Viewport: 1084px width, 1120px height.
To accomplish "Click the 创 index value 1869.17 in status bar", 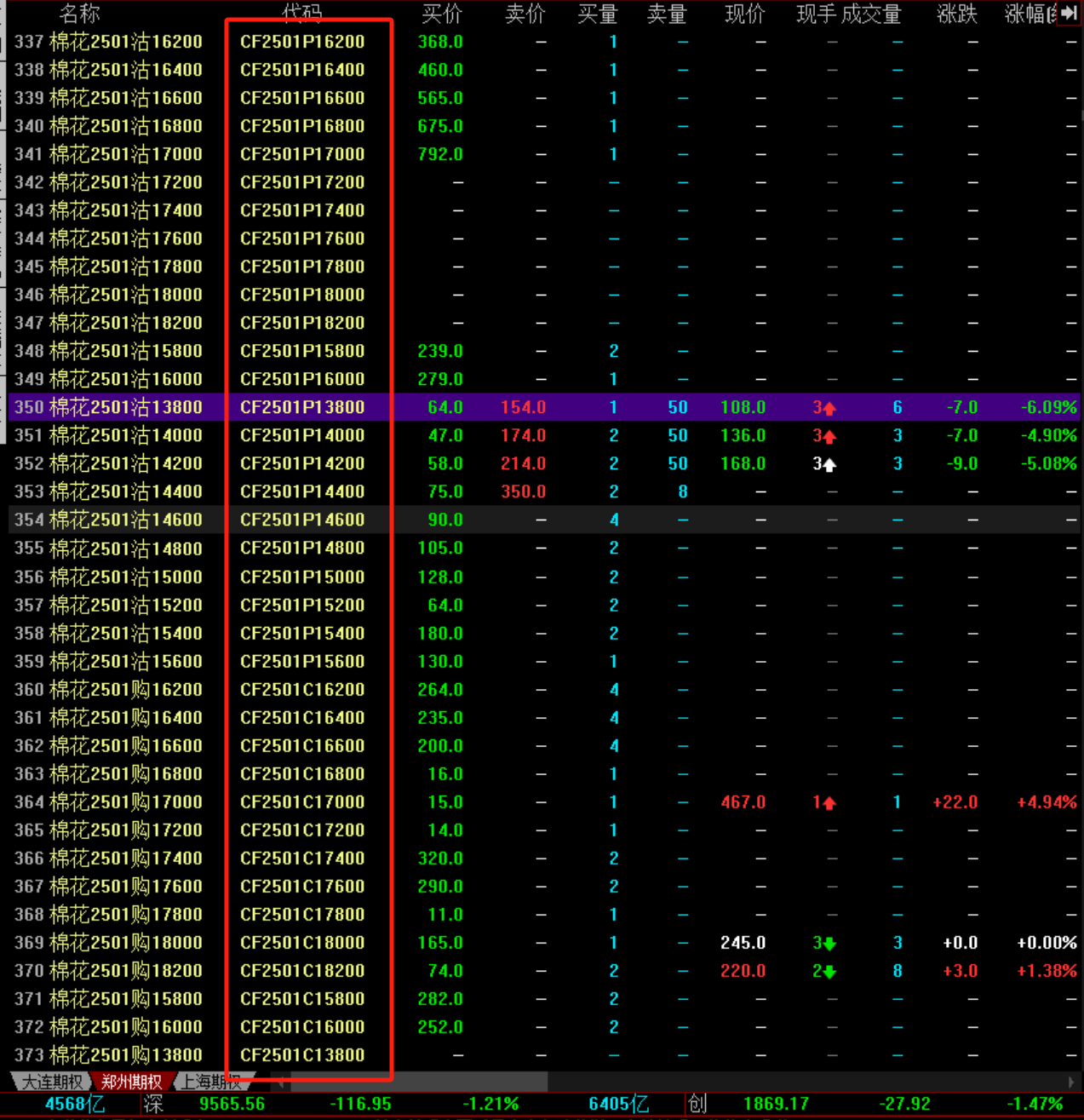I will (775, 1105).
